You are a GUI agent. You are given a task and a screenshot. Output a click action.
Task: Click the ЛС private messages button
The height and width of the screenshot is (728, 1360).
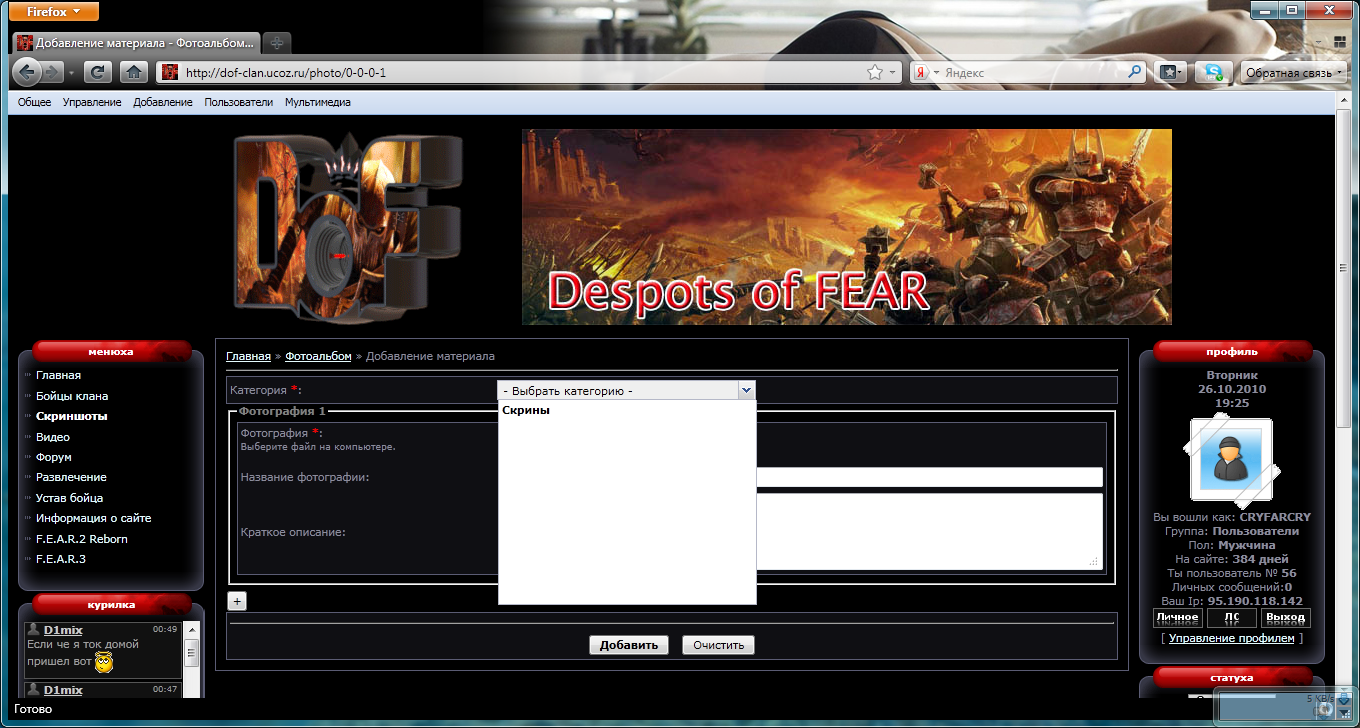1231,618
